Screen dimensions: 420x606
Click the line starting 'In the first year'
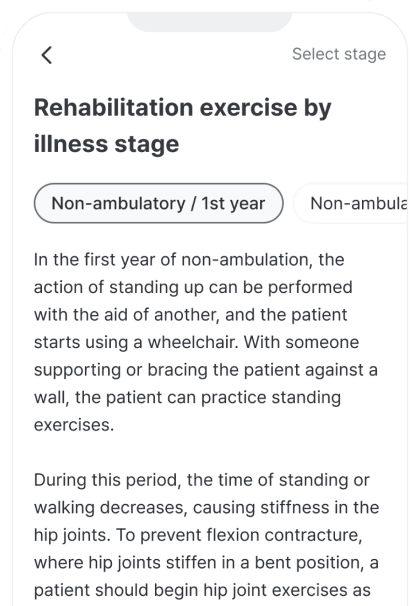[189, 259]
